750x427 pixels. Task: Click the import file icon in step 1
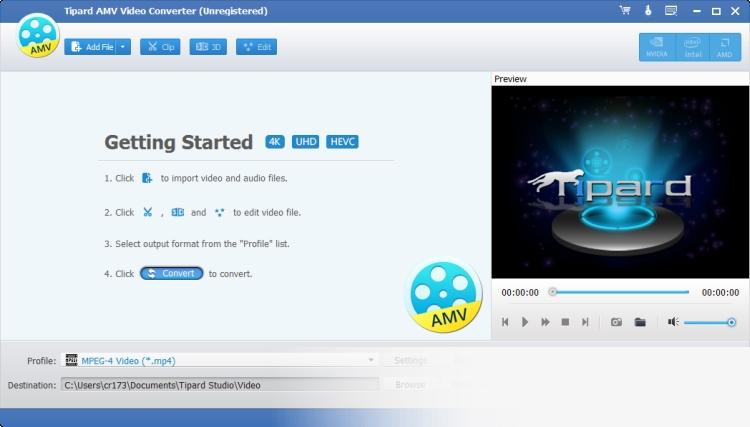pos(147,178)
